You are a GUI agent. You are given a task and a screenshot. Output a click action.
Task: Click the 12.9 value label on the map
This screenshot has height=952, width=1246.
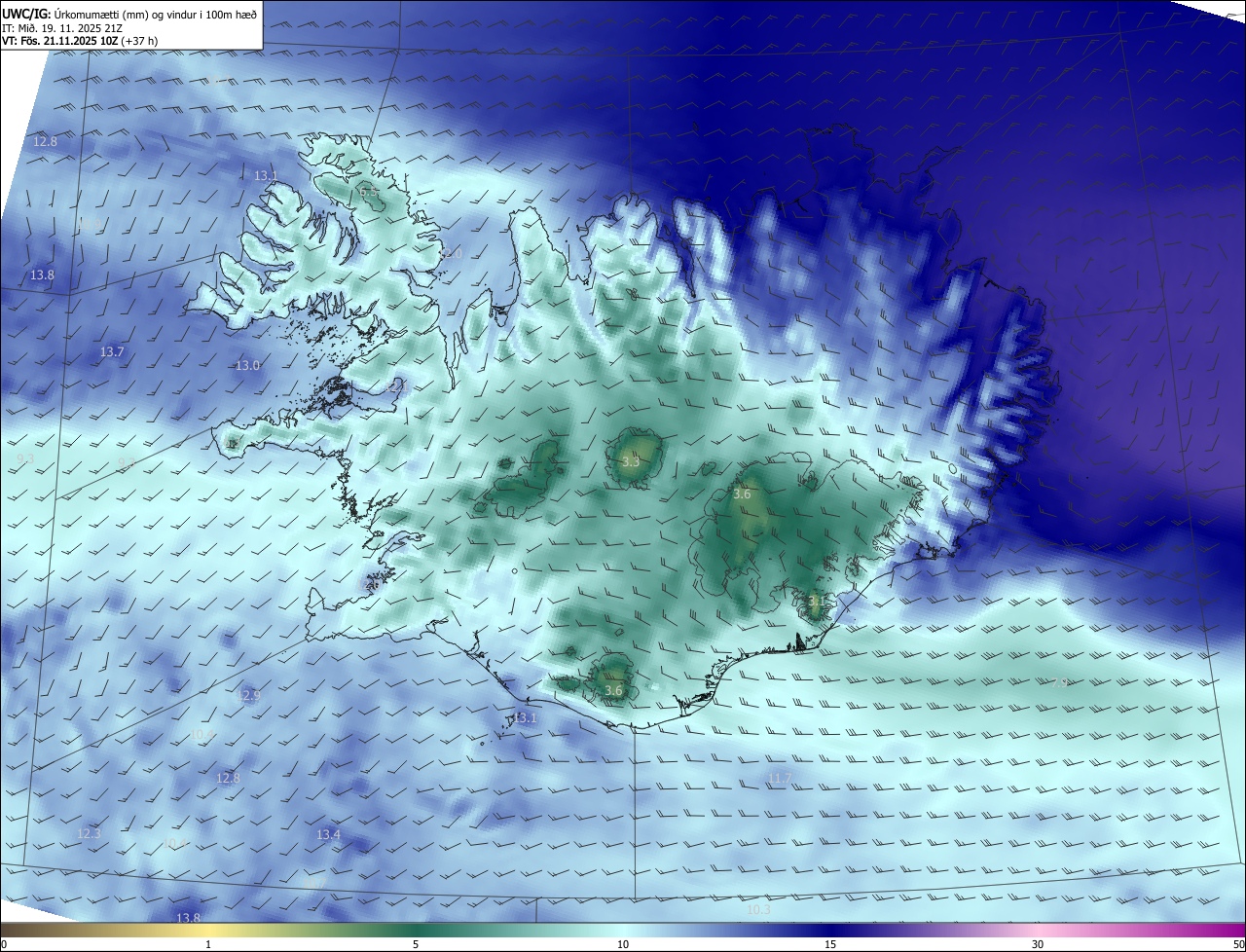click(248, 696)
